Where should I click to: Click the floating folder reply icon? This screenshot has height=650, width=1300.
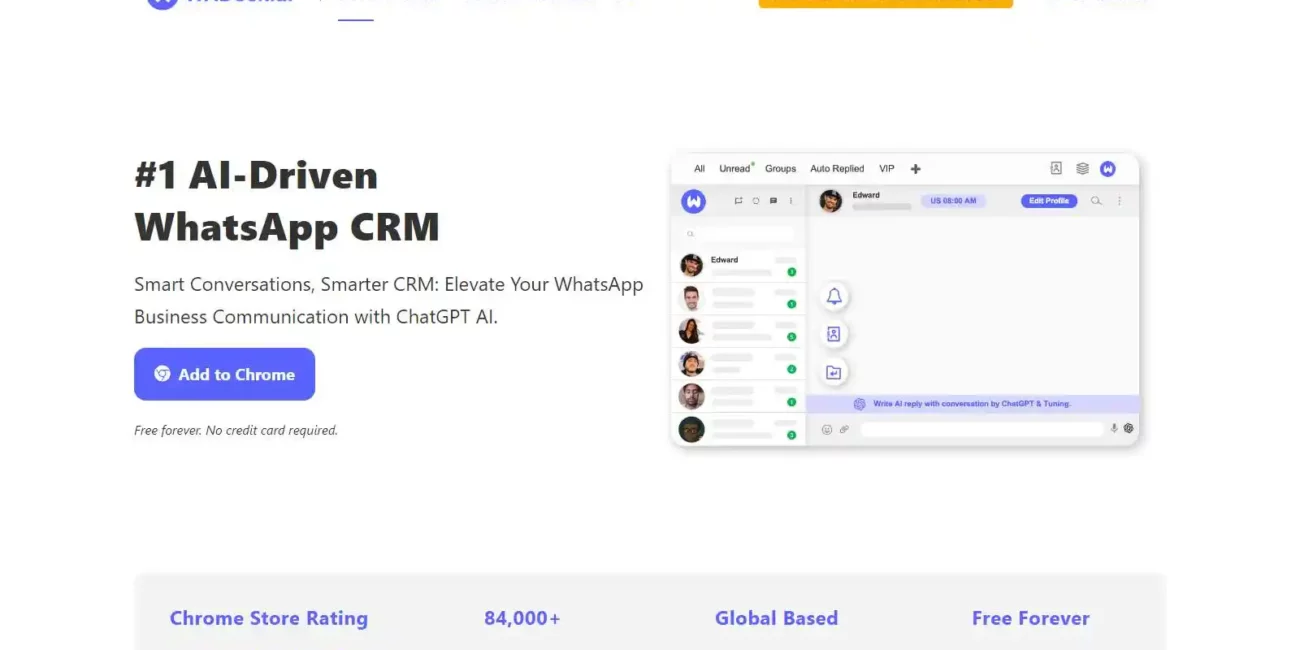(x=834, y=373)
